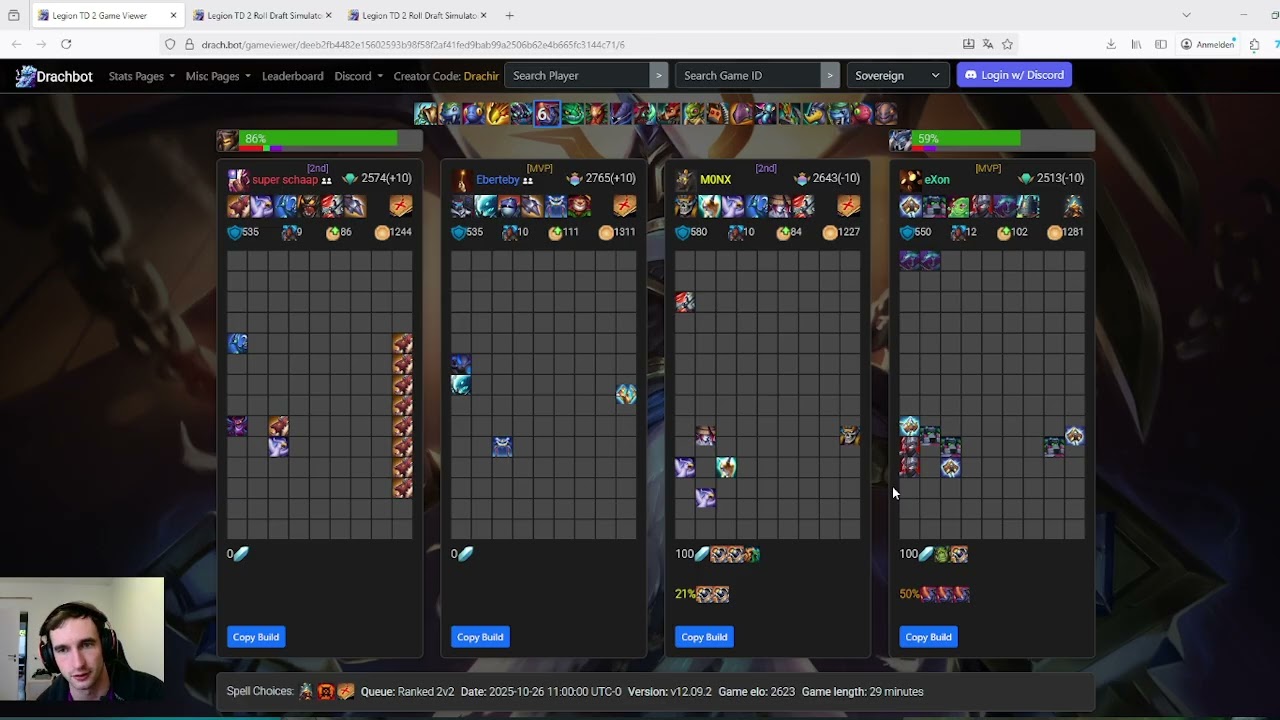Open the Stats Pages dropdown
The width and height of the screenshot is (1280, 720).
pos(141,76)
